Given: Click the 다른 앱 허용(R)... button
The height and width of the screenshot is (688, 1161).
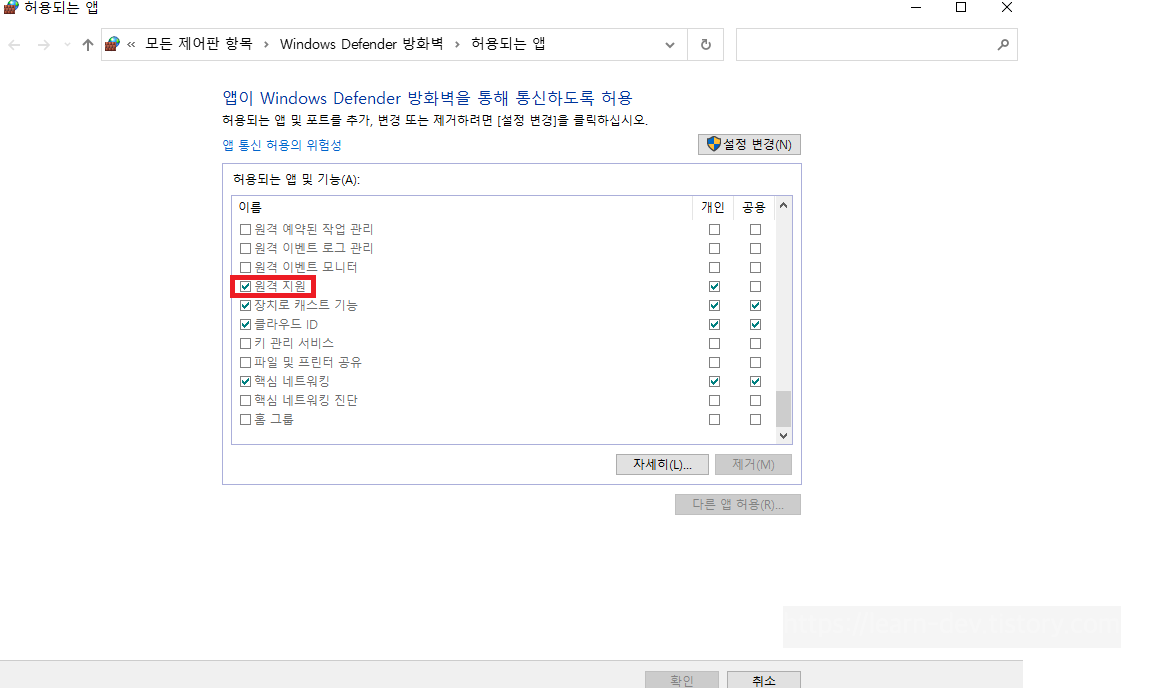Looking at the screenshot, I should click(737, 504).
